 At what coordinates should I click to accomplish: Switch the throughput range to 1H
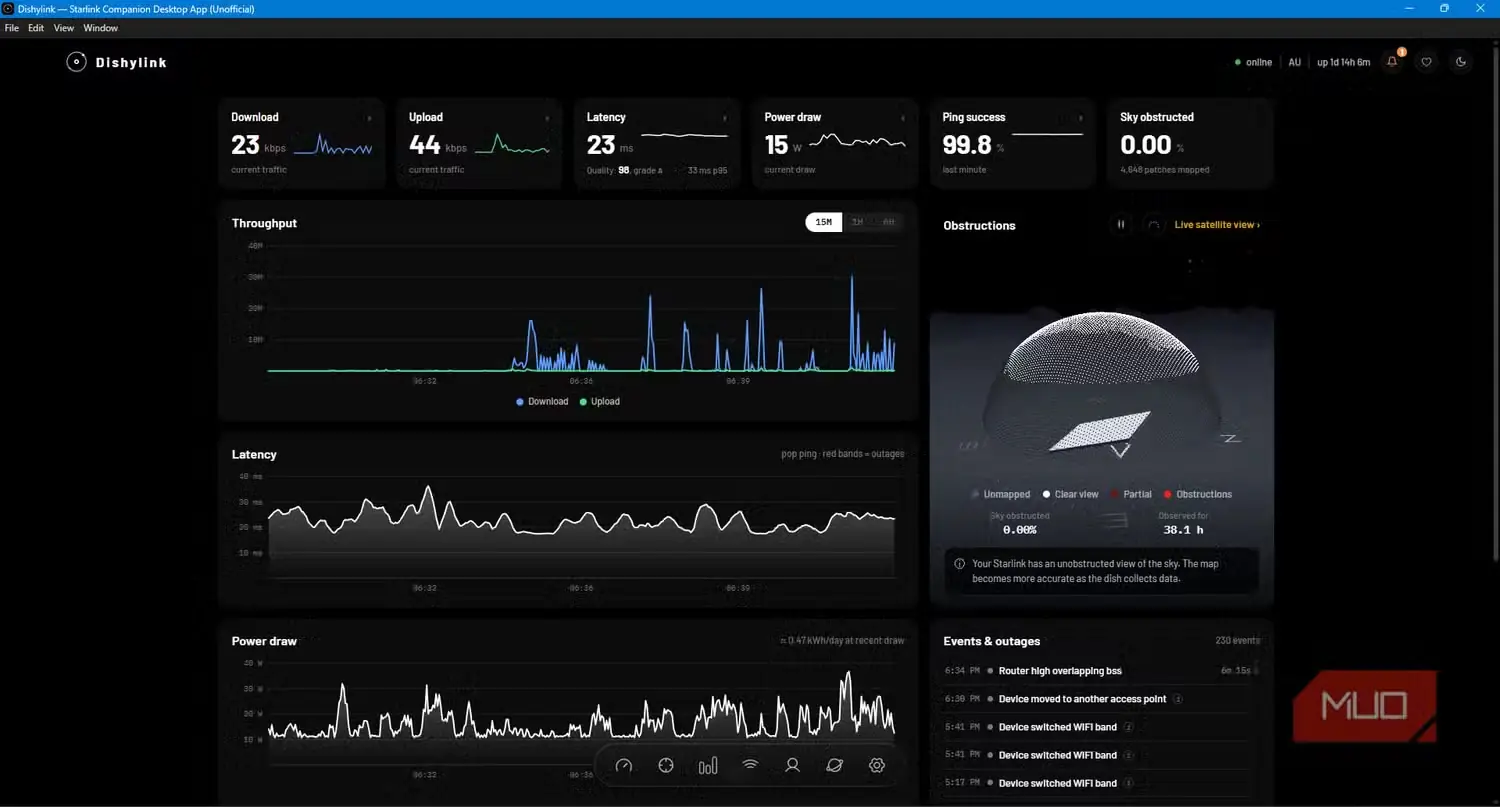857,222
